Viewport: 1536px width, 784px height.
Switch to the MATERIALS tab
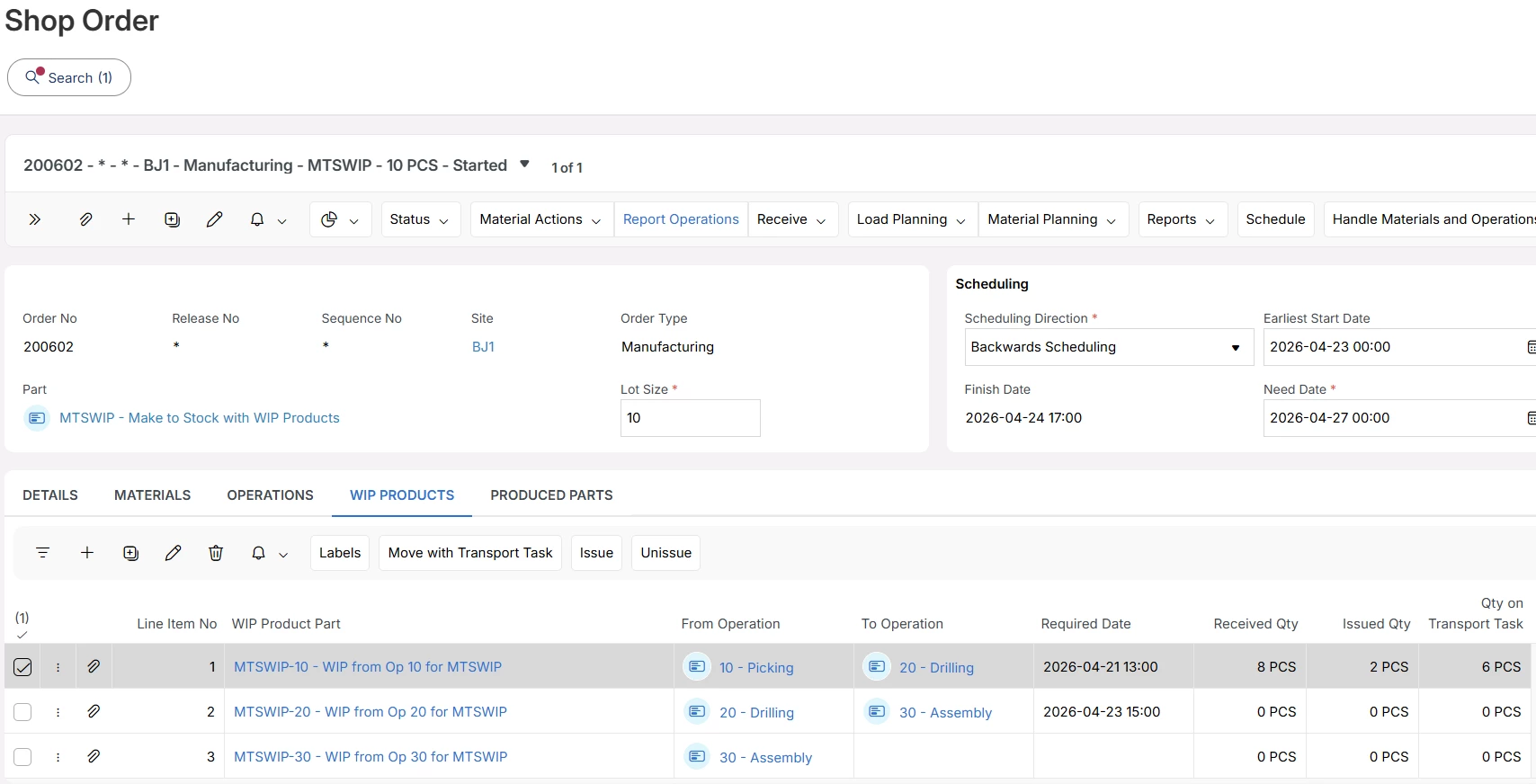[x=153, y=495]
